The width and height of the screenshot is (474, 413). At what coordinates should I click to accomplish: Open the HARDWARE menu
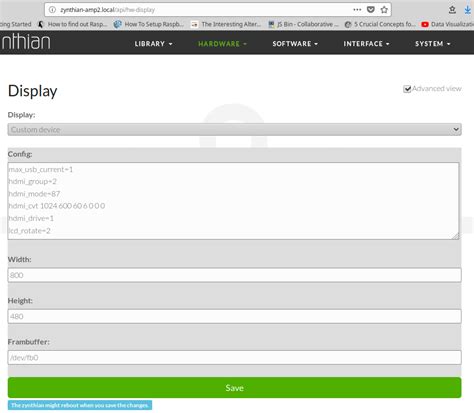point(222,44)
